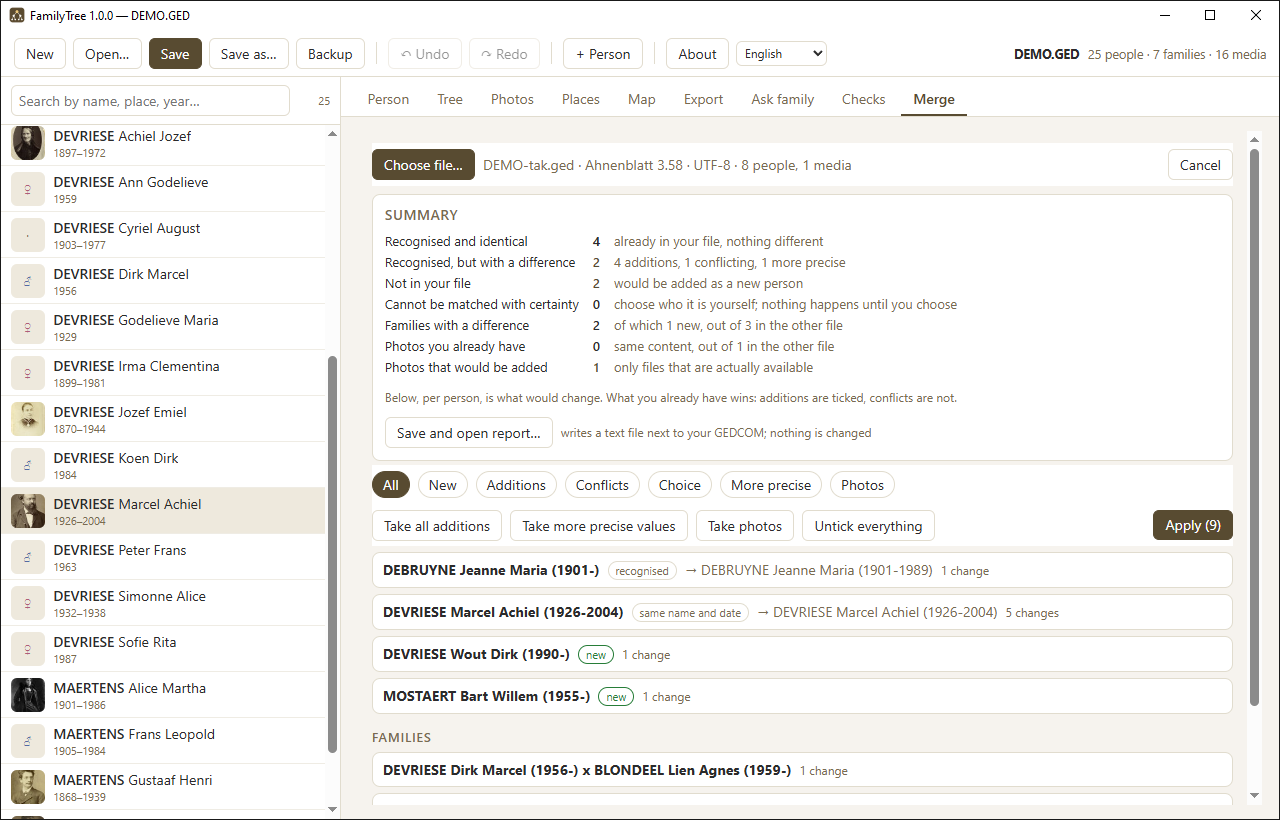Click the male icon beside Dirk Marcel

pos(28,281)
